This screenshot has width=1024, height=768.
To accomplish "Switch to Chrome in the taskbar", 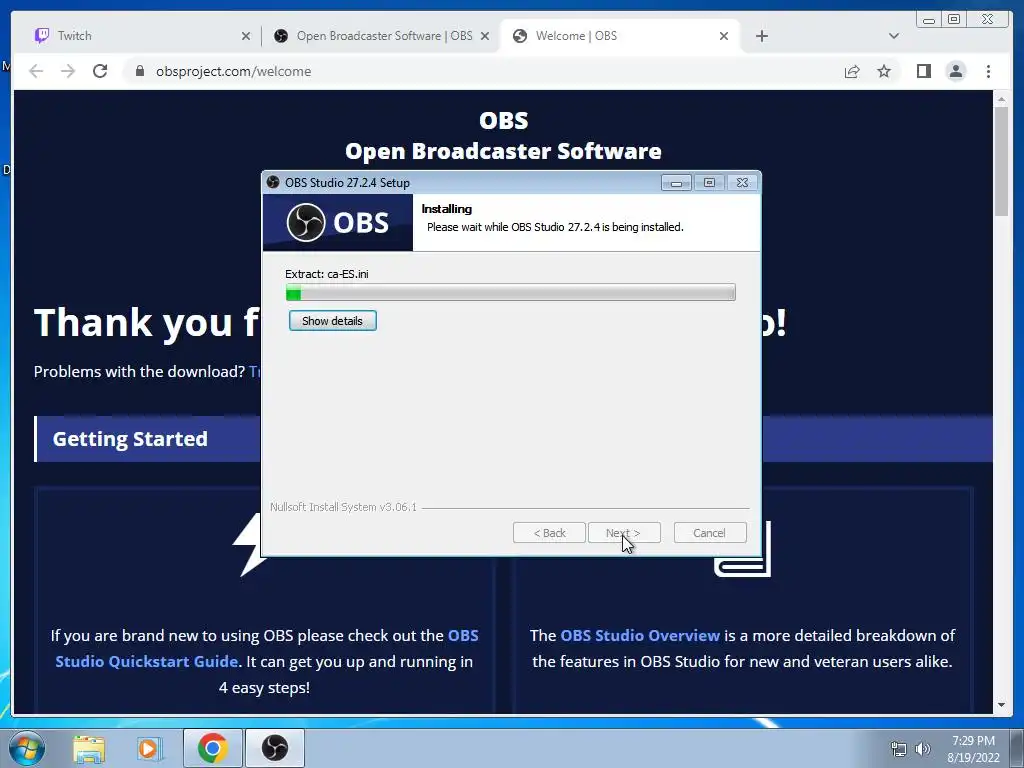I will point(212,748).
